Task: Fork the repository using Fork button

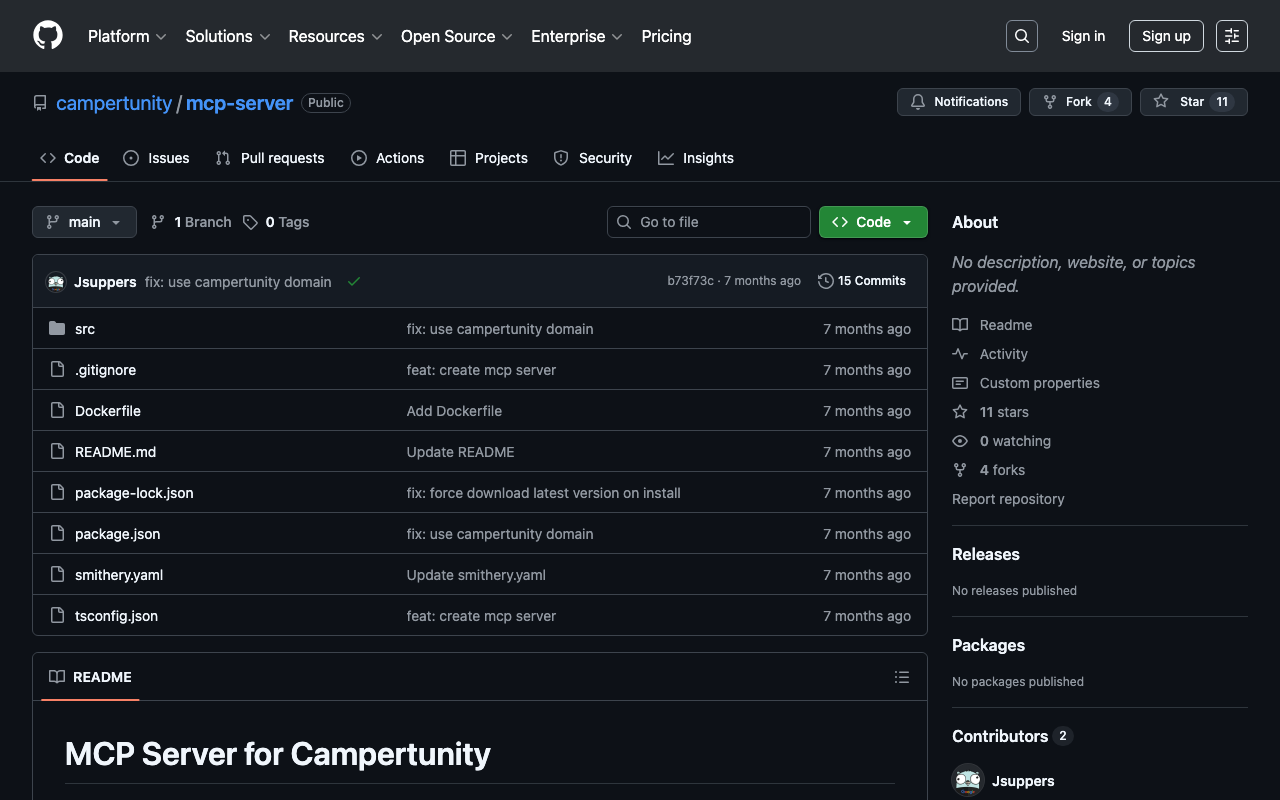Action: click(x=1079, y=102)
